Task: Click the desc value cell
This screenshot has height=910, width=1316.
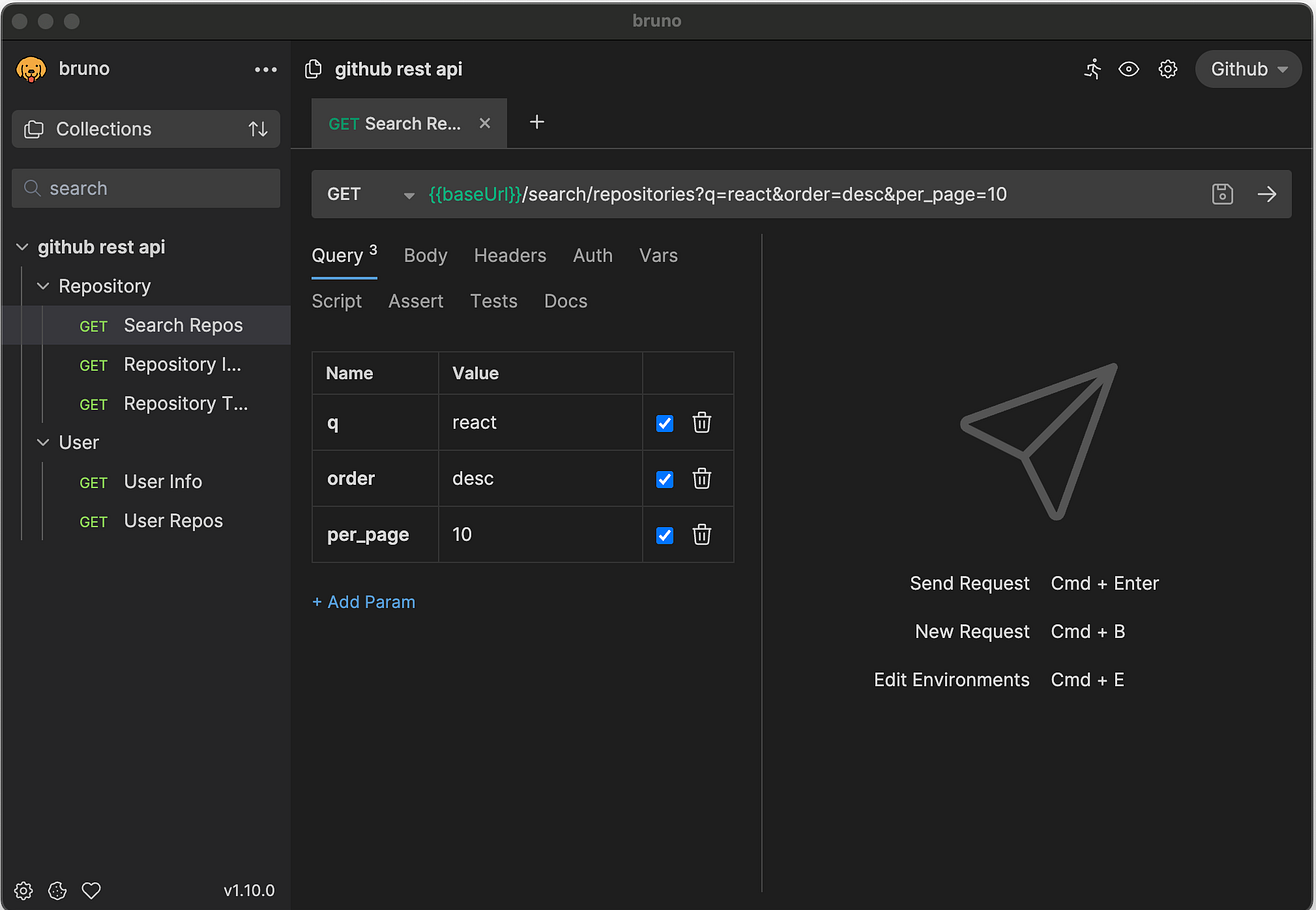Action: 541,479
